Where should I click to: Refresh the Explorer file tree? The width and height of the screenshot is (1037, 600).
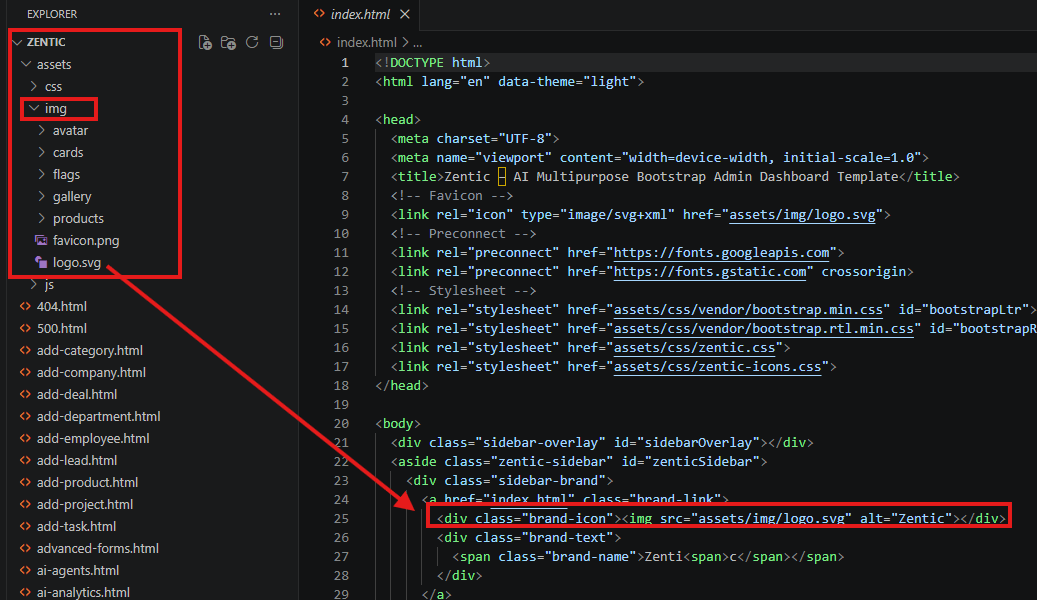point(252,42)
